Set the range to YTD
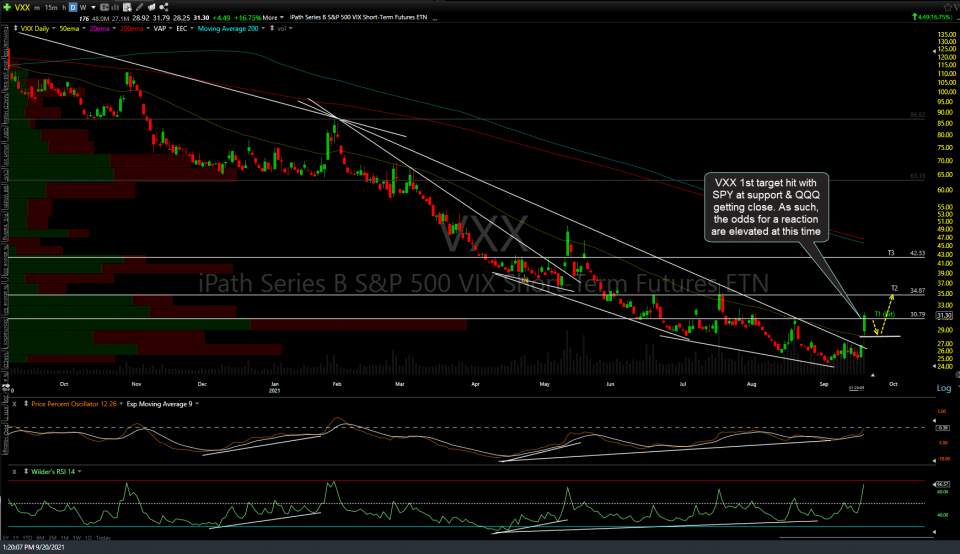This screenshot has width=960, height=554. (28, 538)
